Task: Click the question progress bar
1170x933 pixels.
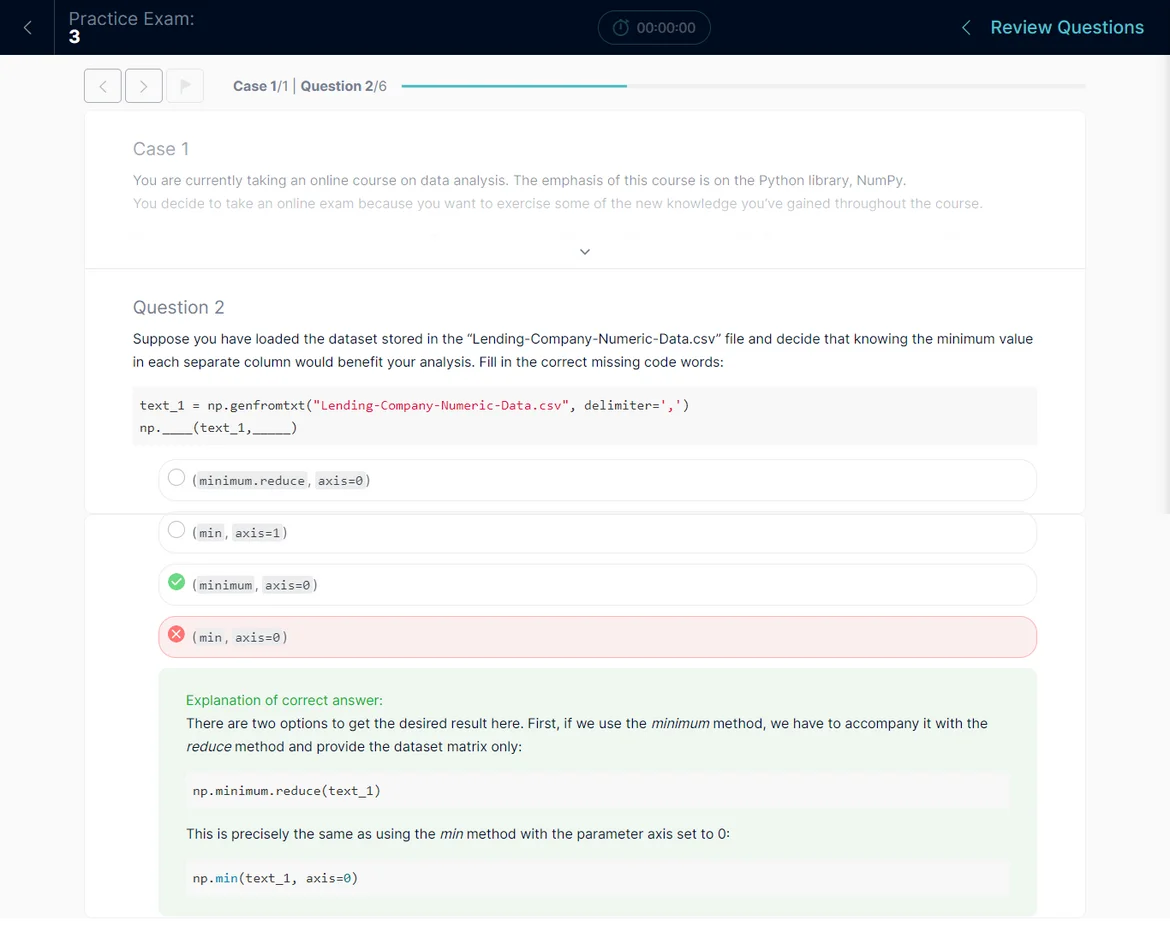Action: click(742, 86)
